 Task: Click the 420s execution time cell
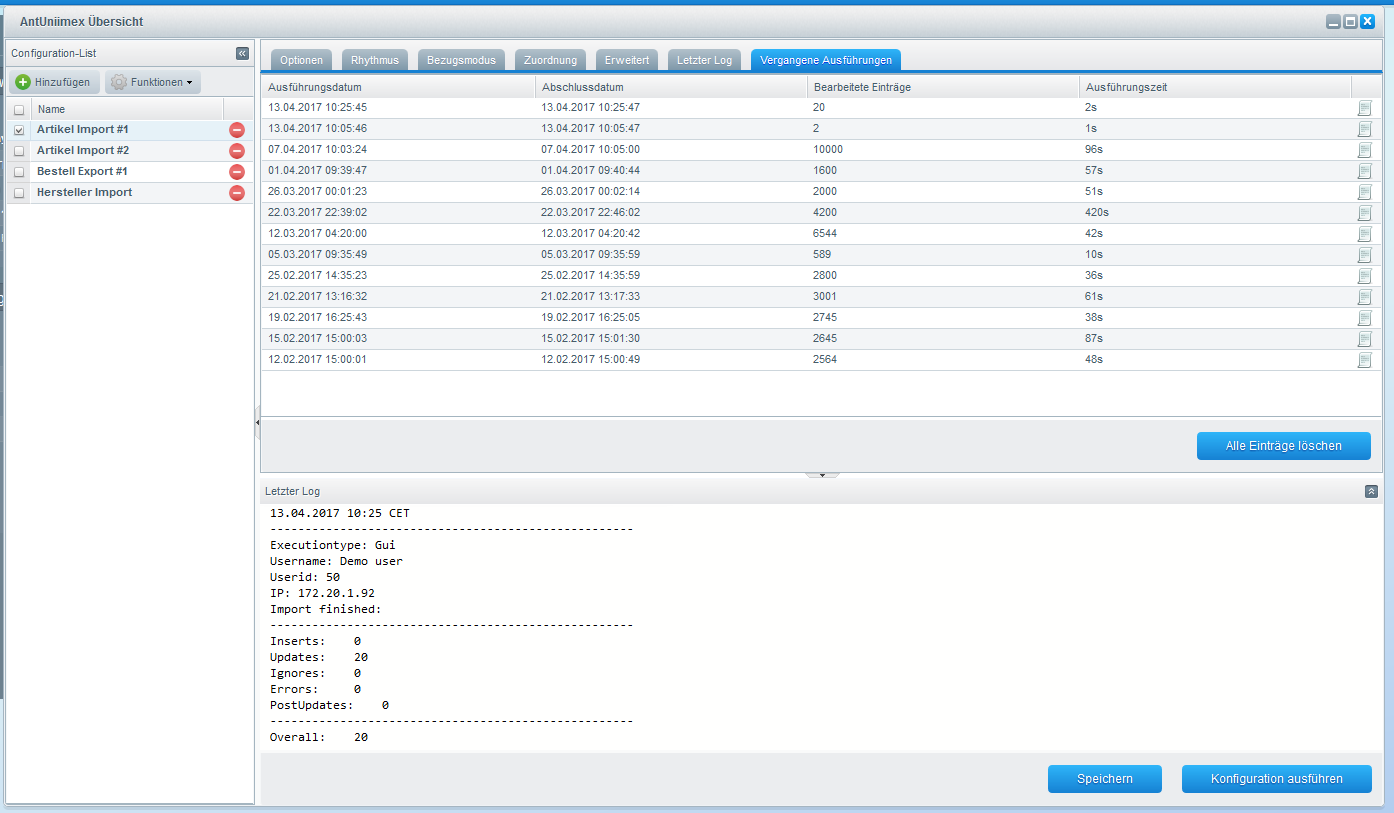click(1215, 213)
